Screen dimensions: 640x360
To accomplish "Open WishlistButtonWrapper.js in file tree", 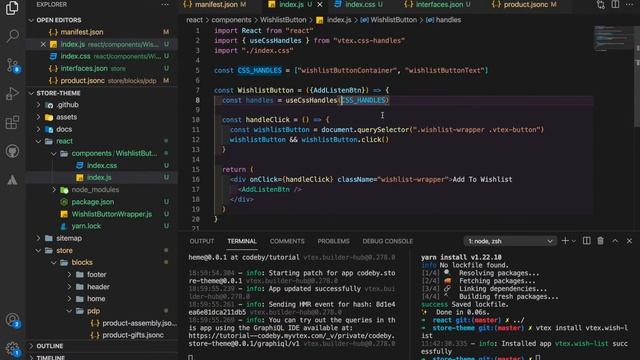I will pyautogui.click(x=102, y=214).
